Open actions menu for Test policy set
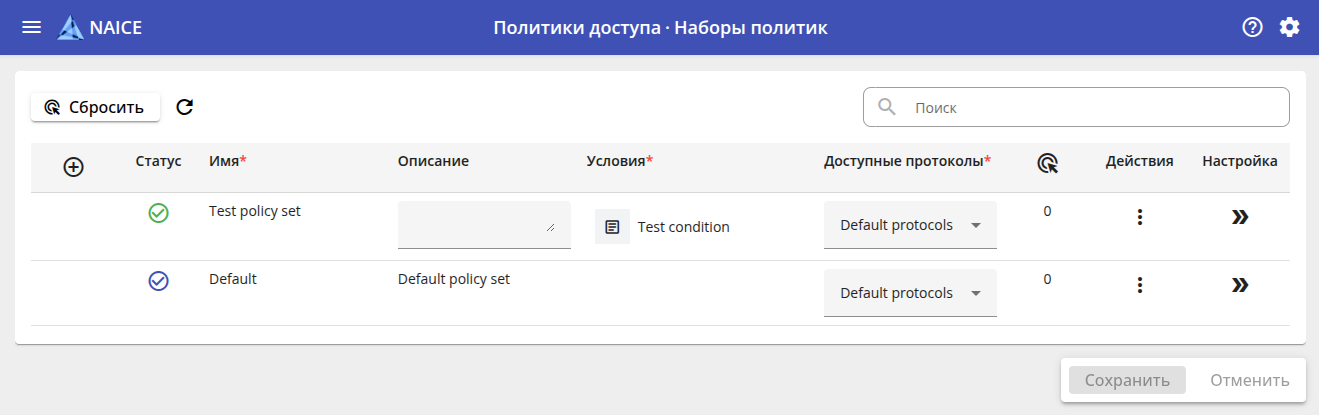1319x415 pixels. (x=1139, y=217)
